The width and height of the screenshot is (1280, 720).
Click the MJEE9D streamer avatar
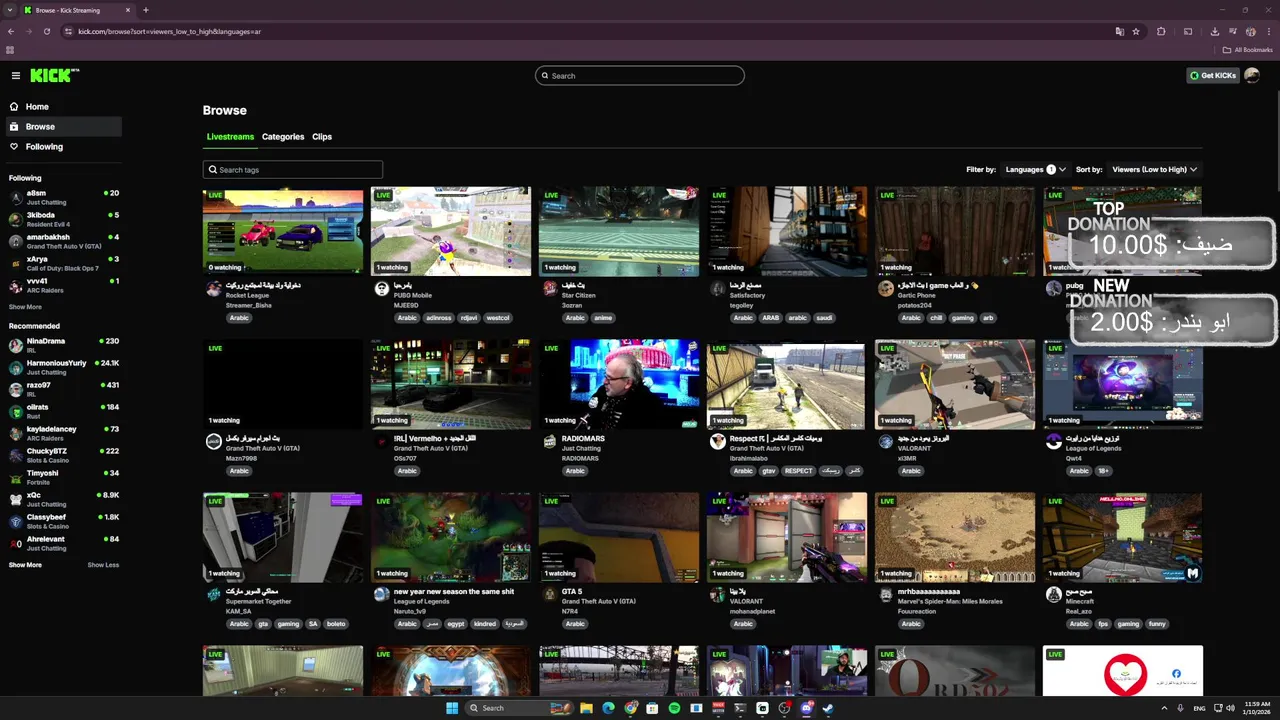pyautogui.click(x=382, y=289)
